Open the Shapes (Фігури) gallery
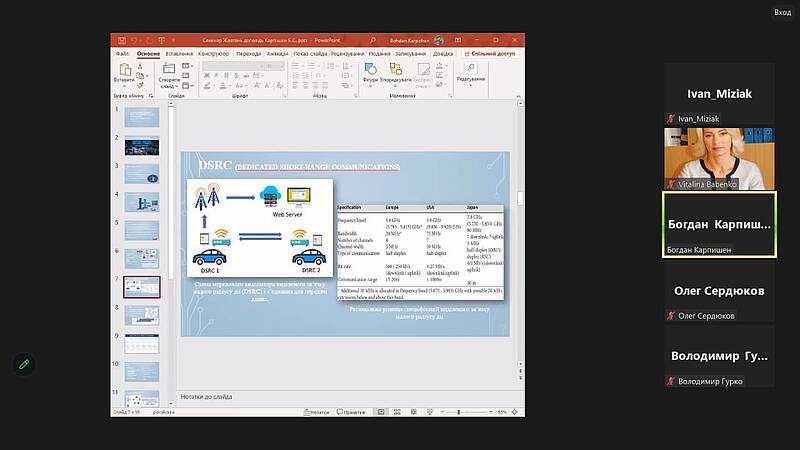Image resolution: width=800 pixels, height=450 pixels. tap(370, 71)
